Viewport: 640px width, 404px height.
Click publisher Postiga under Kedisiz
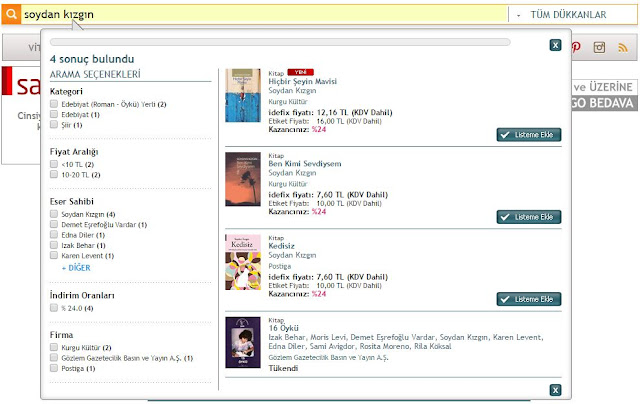(x=280, y=266)
